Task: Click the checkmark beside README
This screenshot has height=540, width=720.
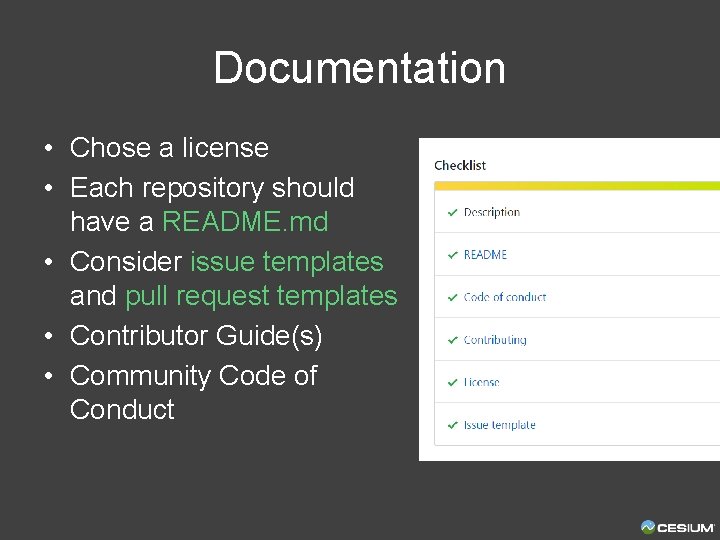Action: tap(453, 255)
